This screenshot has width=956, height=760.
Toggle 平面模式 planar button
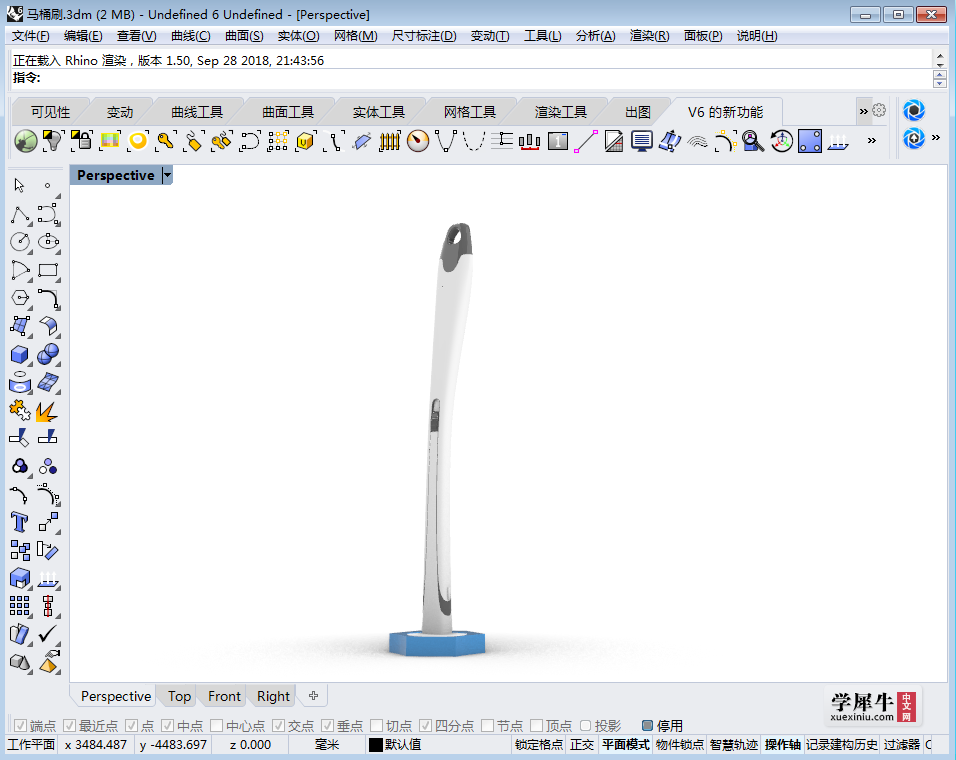626,744
